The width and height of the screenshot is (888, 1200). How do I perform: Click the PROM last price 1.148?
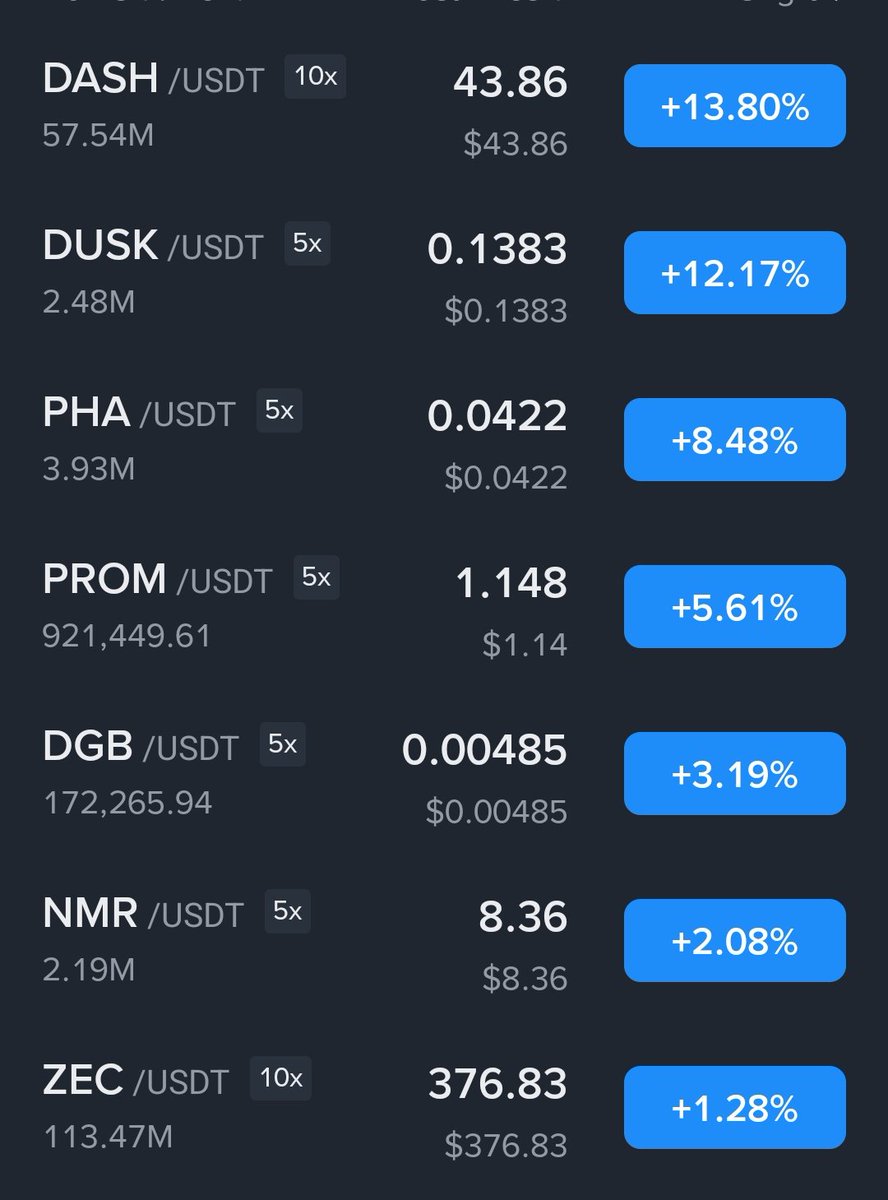pyautogui.click(x=511, y=583)
